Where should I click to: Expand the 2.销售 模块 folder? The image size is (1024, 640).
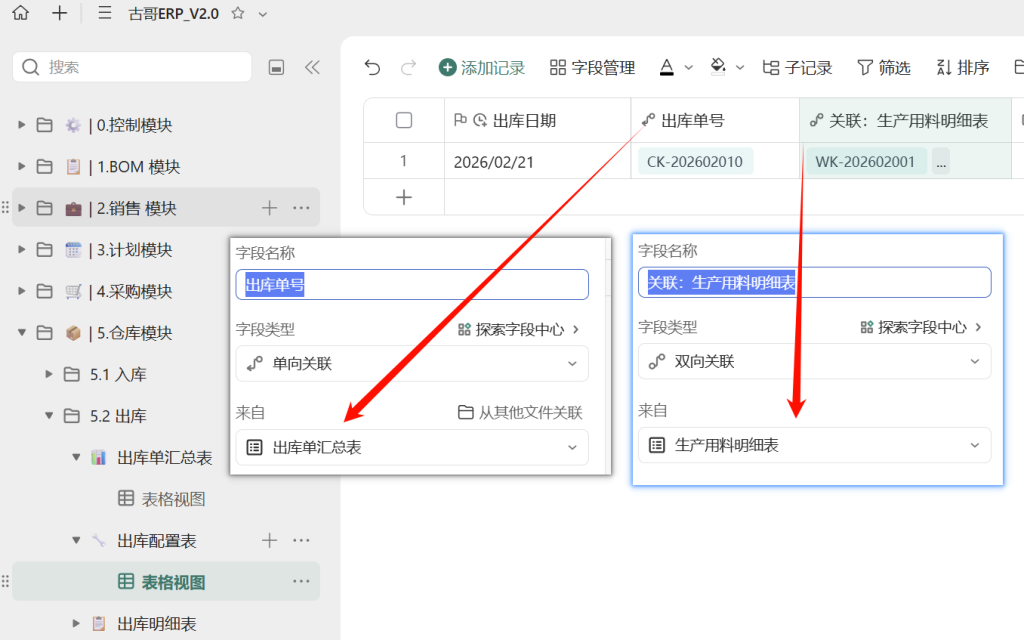point(22,208)
